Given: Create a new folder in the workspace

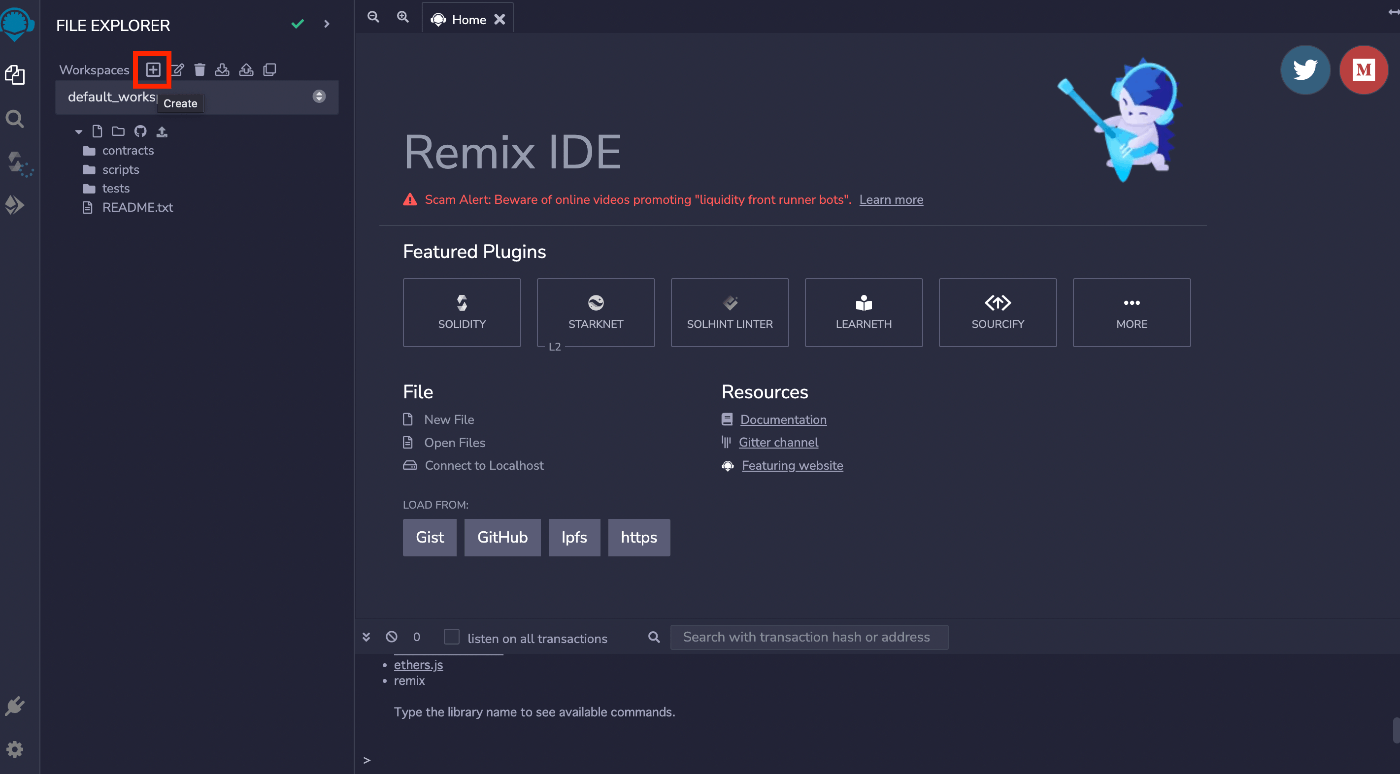Looking at the screenshot, I should click(118, 131).
